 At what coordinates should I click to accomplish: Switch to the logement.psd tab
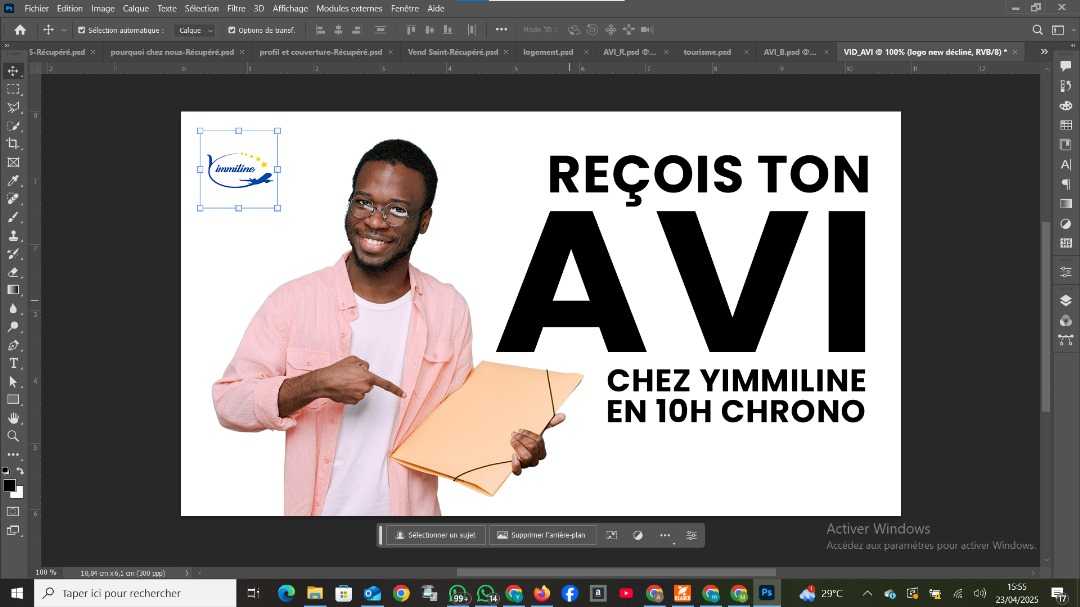[x=548, y=52]
